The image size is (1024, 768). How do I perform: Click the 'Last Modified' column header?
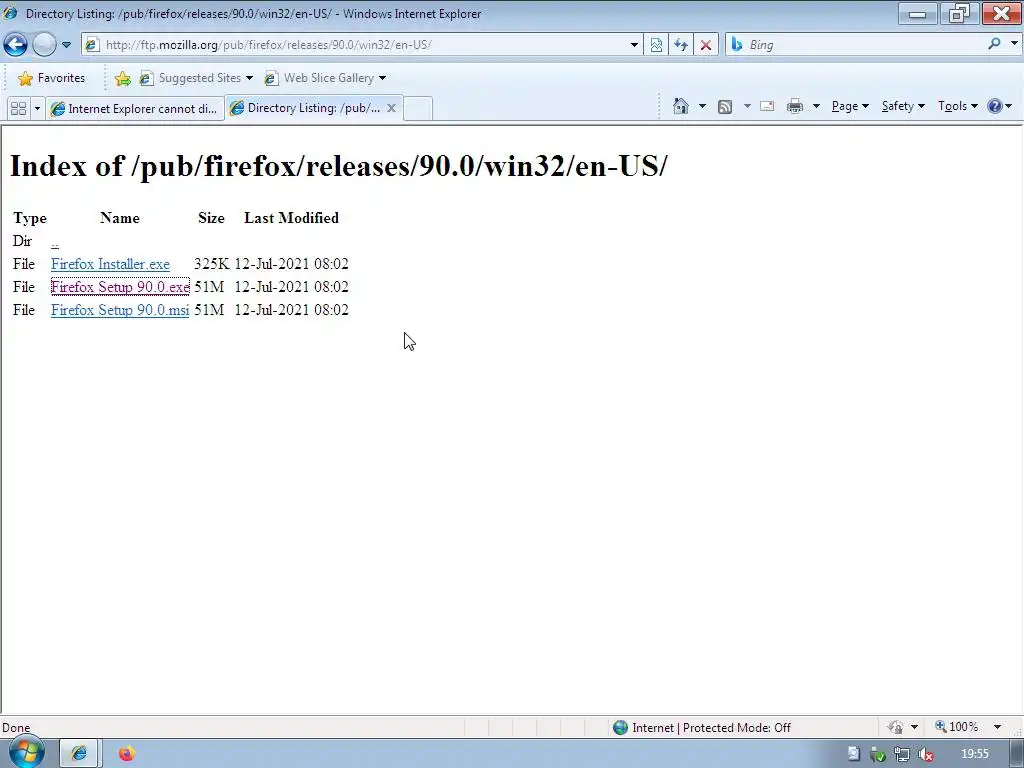[291, 217]
